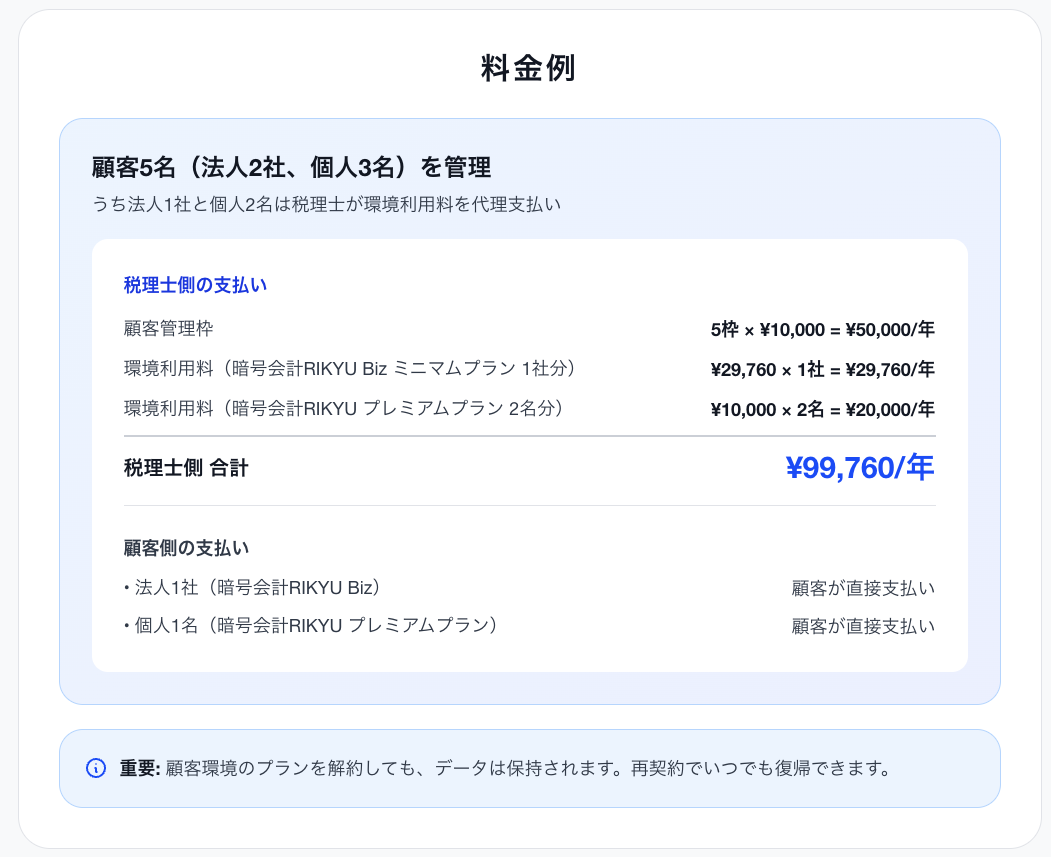
Task: Click the info icon beside 重要
Action: pos(96,768)
